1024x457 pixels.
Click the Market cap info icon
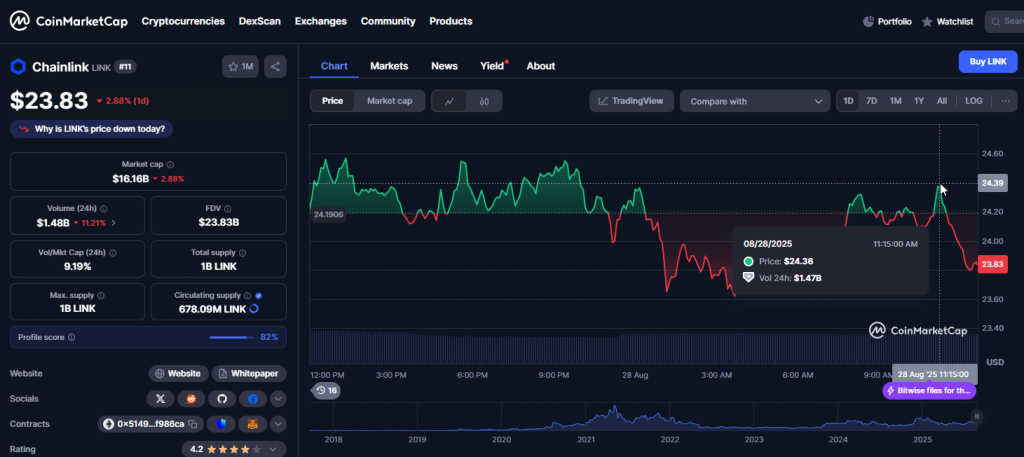[x=170, y=165]
